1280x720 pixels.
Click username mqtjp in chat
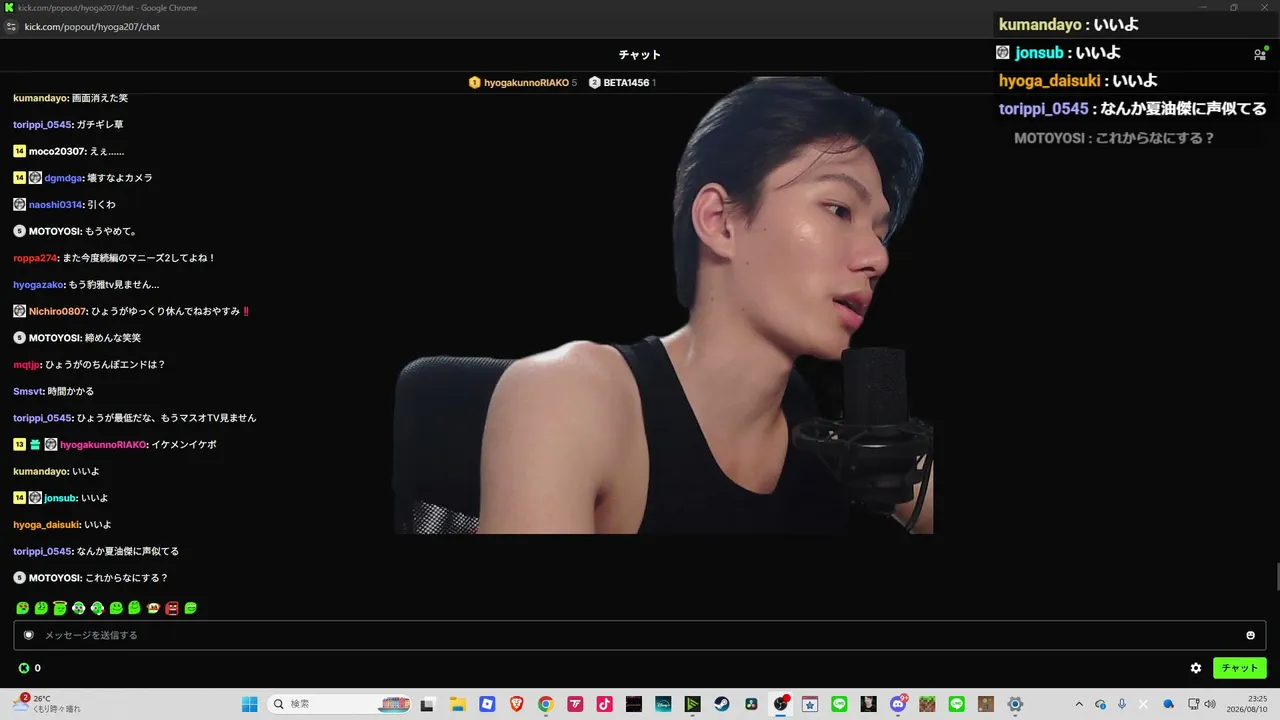pyautogui.click(x=26, y=365)
